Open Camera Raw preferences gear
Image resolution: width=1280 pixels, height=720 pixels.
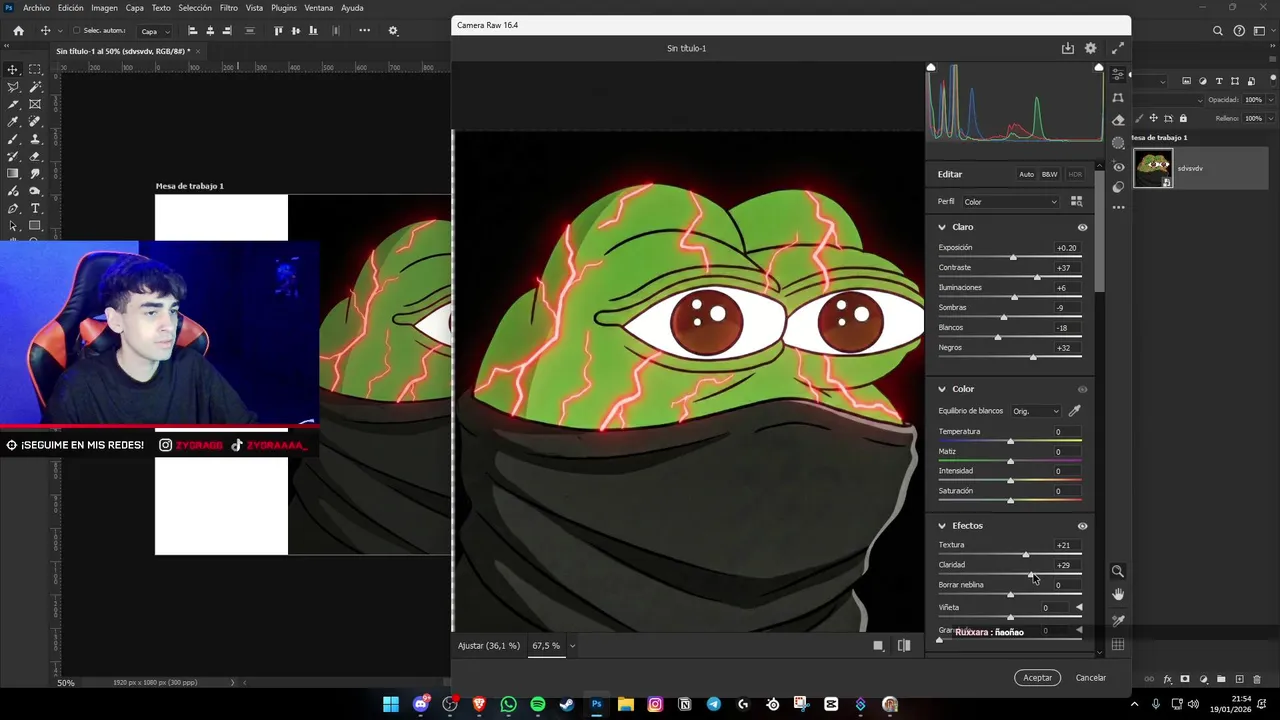click(1091, 48)
